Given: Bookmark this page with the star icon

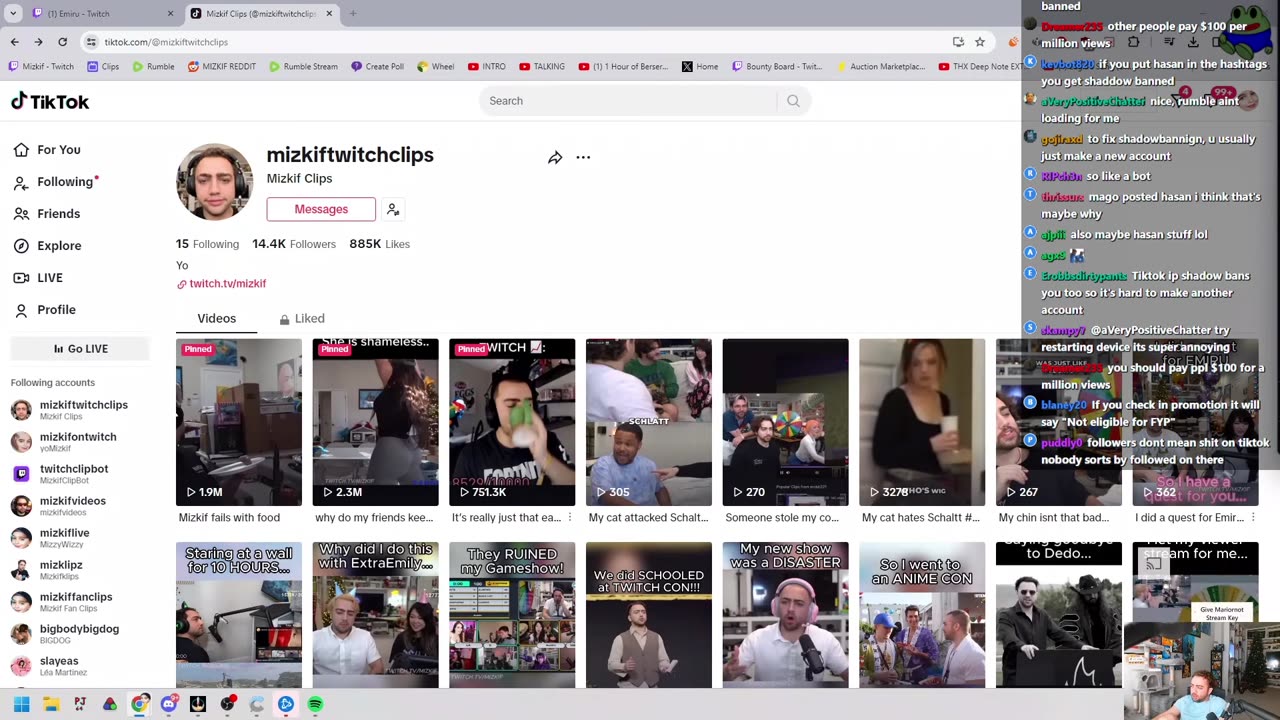Looking at the screenshot, I should pos(980,42).
